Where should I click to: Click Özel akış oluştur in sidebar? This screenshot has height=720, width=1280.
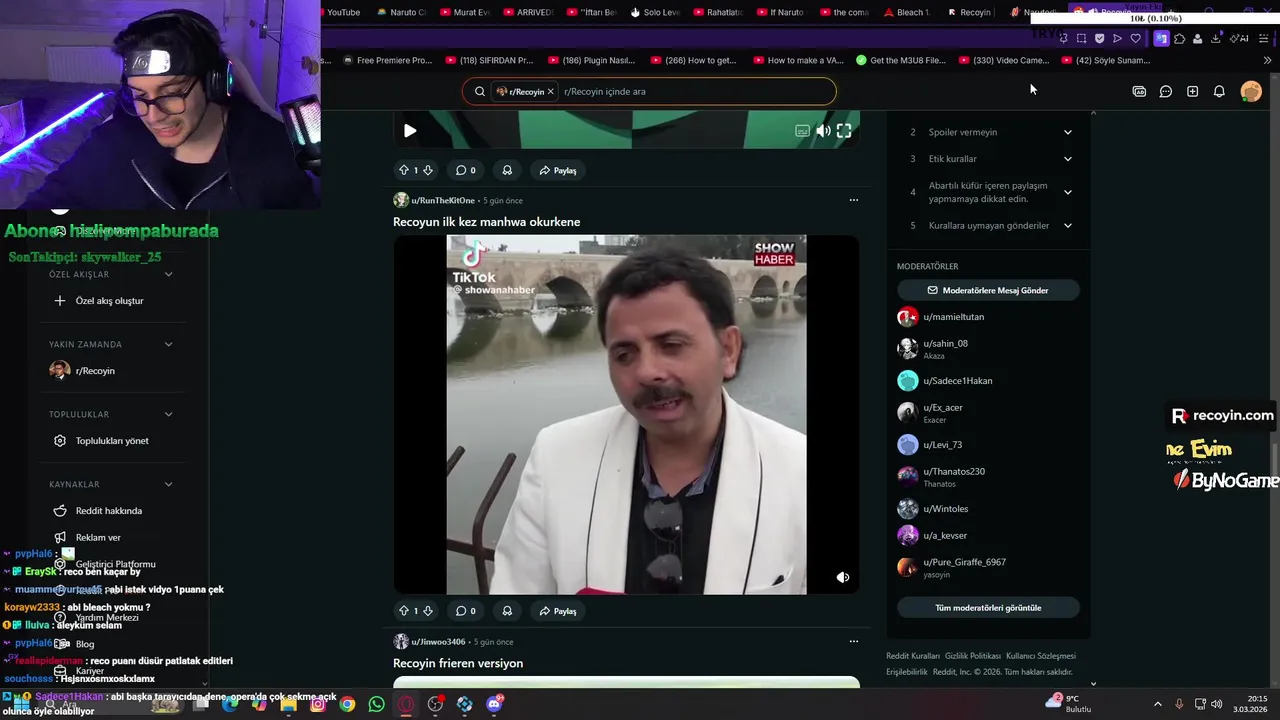[110, 301]
